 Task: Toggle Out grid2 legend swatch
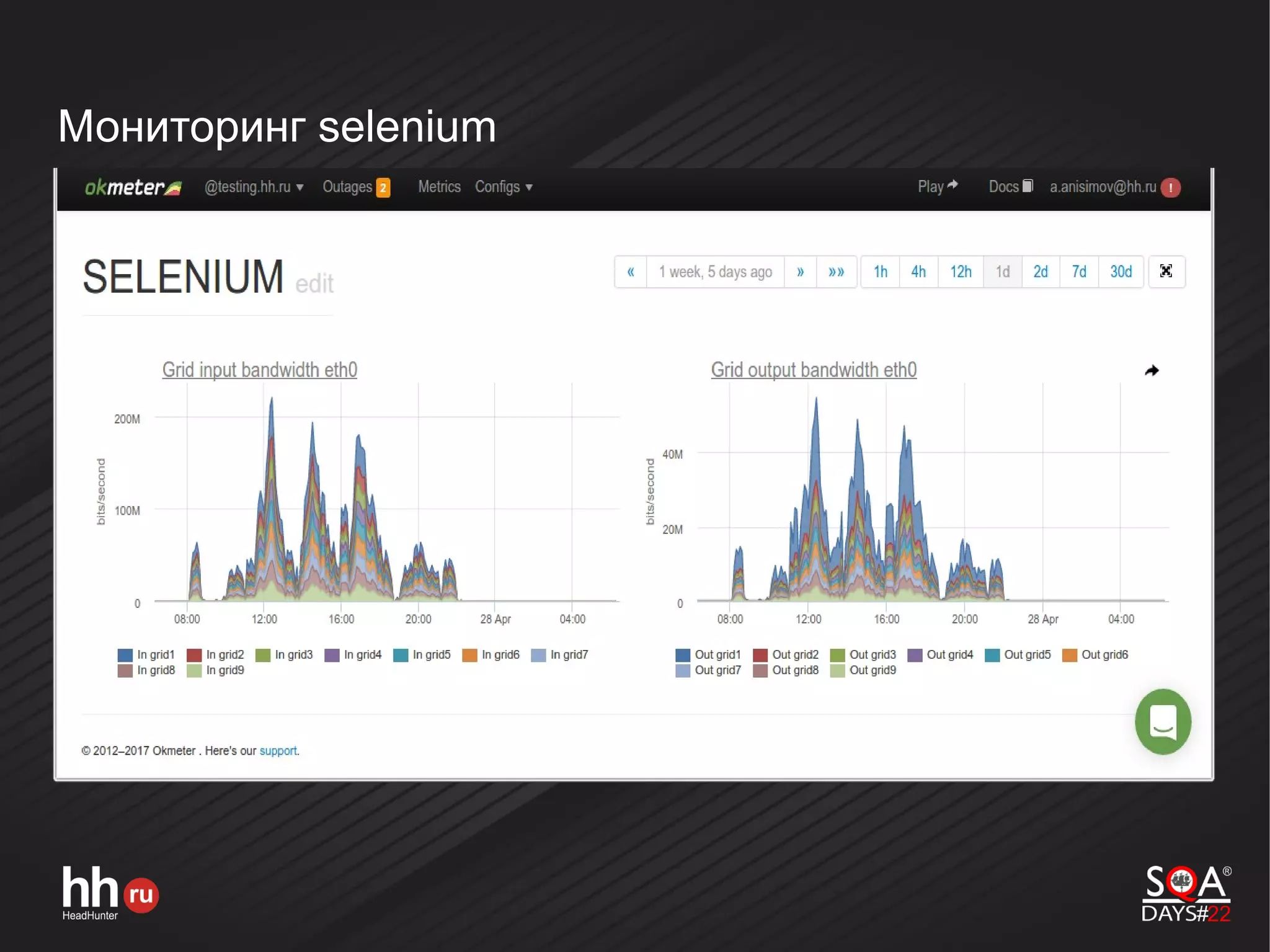coord(760,655)
